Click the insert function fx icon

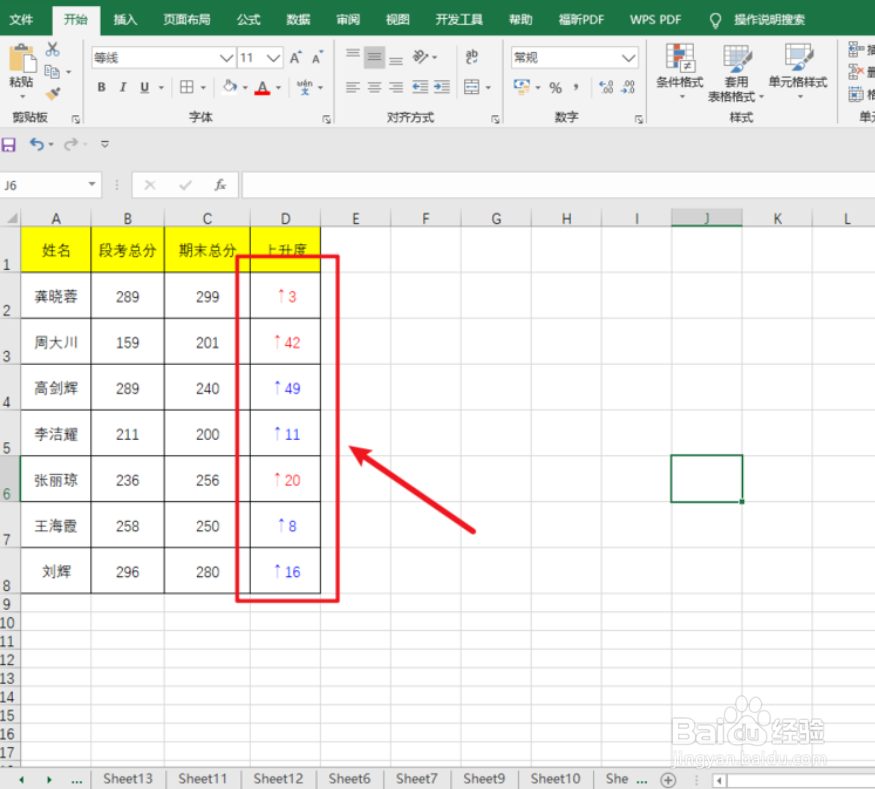(220, 185)
